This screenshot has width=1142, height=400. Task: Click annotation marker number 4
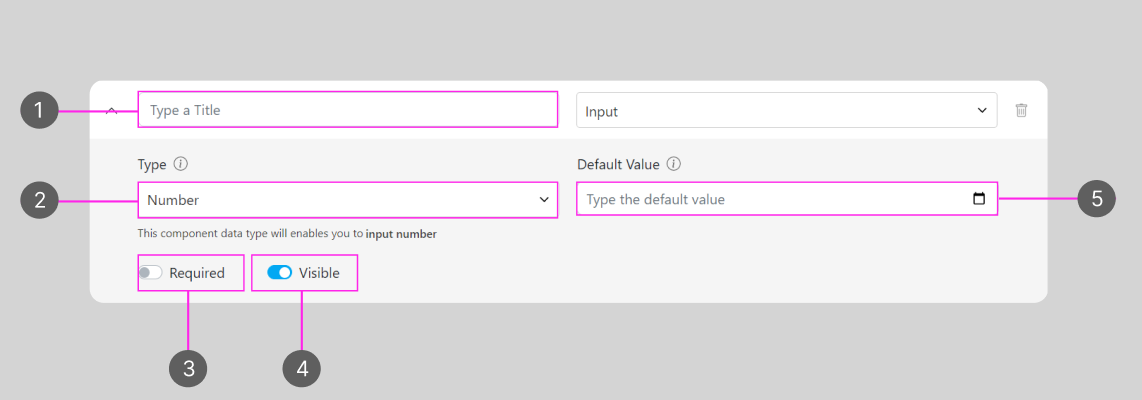click(302, 369)
